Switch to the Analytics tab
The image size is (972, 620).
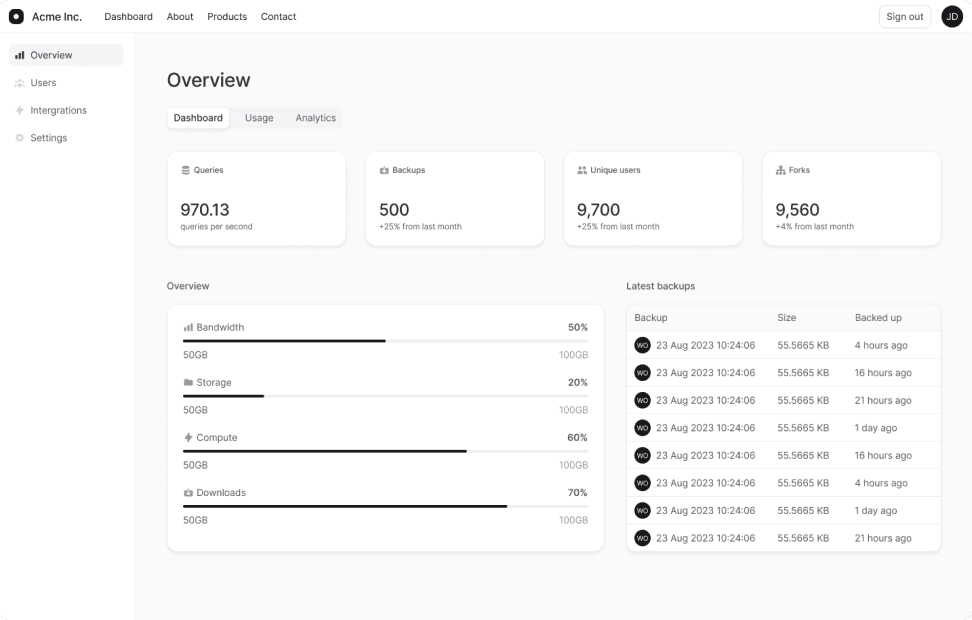pyautogui.click(x=316, y=118)
